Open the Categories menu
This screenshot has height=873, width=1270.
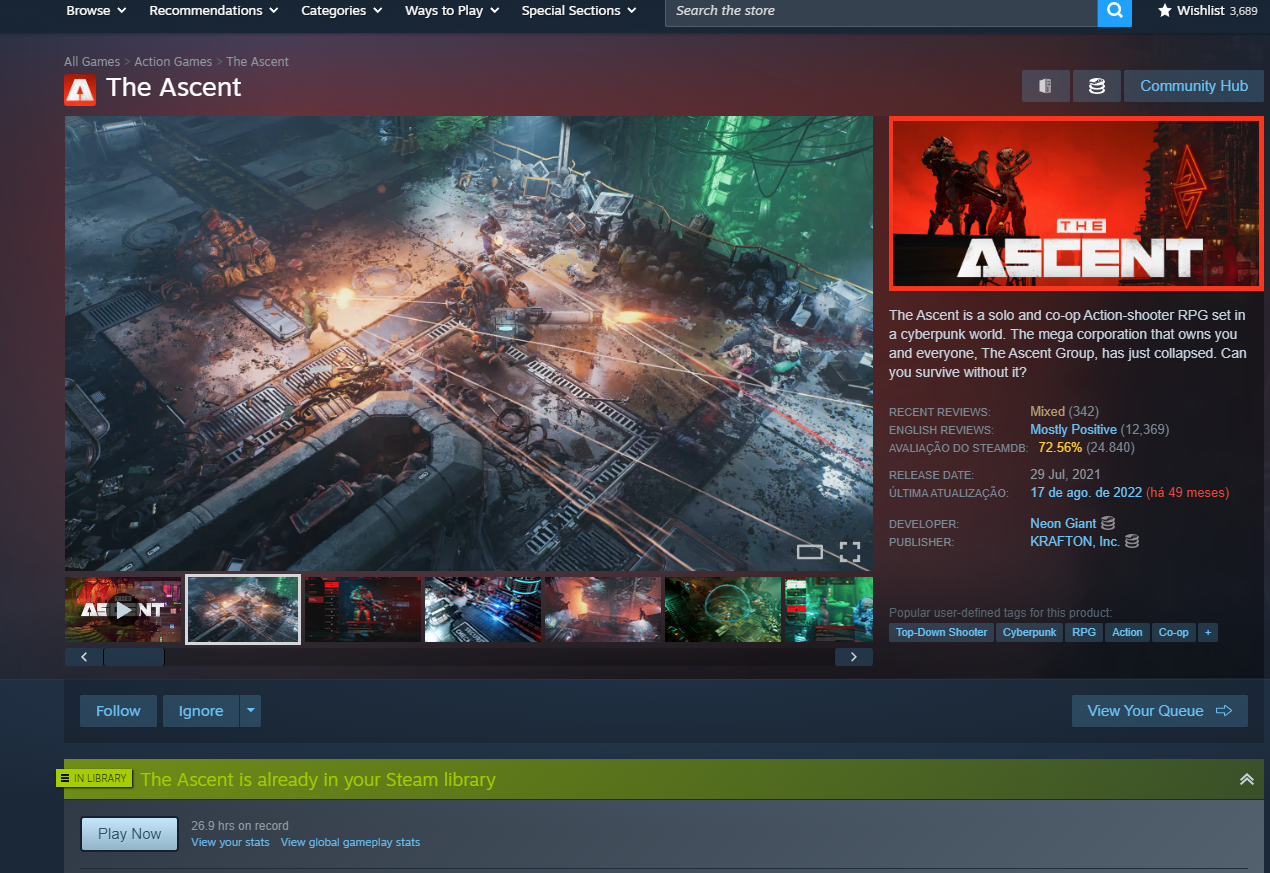tap(342, 10)
